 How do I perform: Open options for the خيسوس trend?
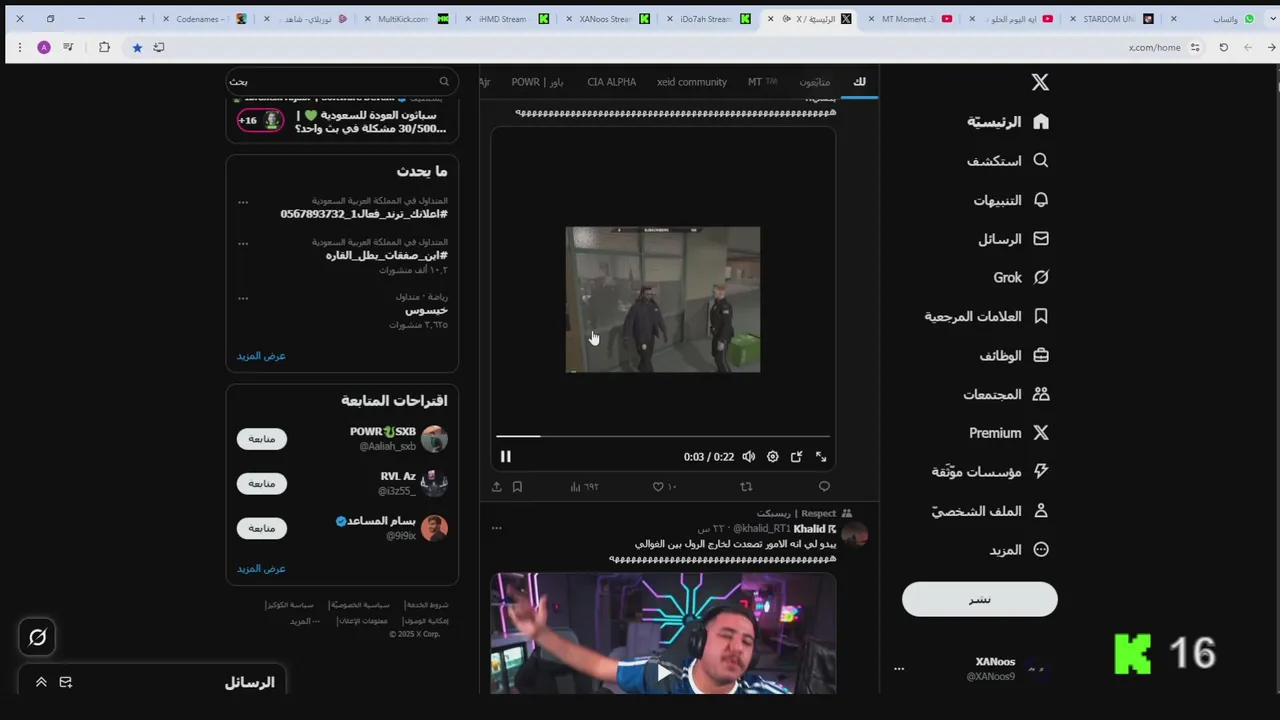(x=243, y=298)
